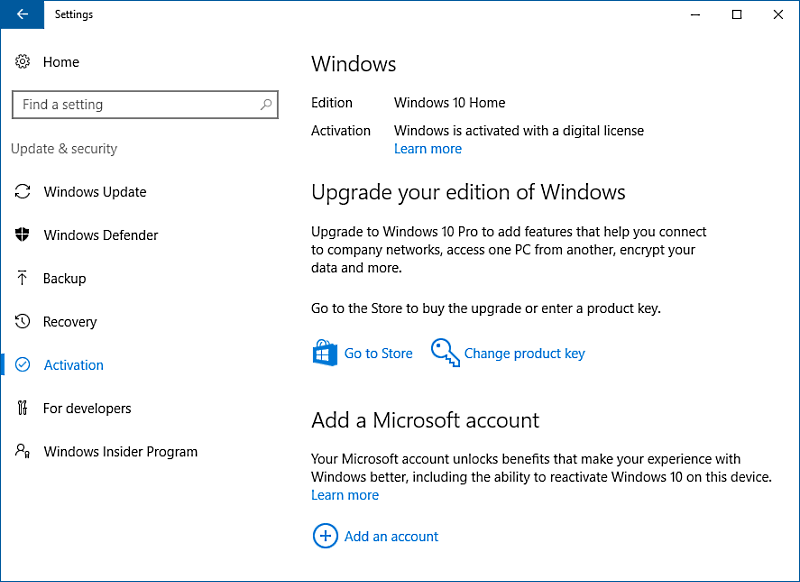Image resolution: width=800 pixels, height=582 pixels.
Task: Click the Backup upload arrow icon
Action: pyautogui.click(x=22, y=278)
